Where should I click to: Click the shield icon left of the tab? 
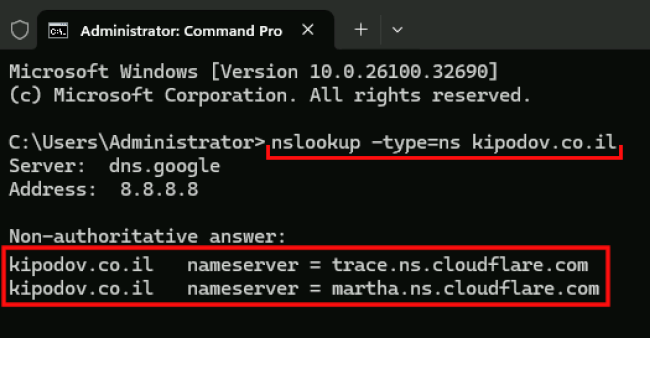point(19,30)
